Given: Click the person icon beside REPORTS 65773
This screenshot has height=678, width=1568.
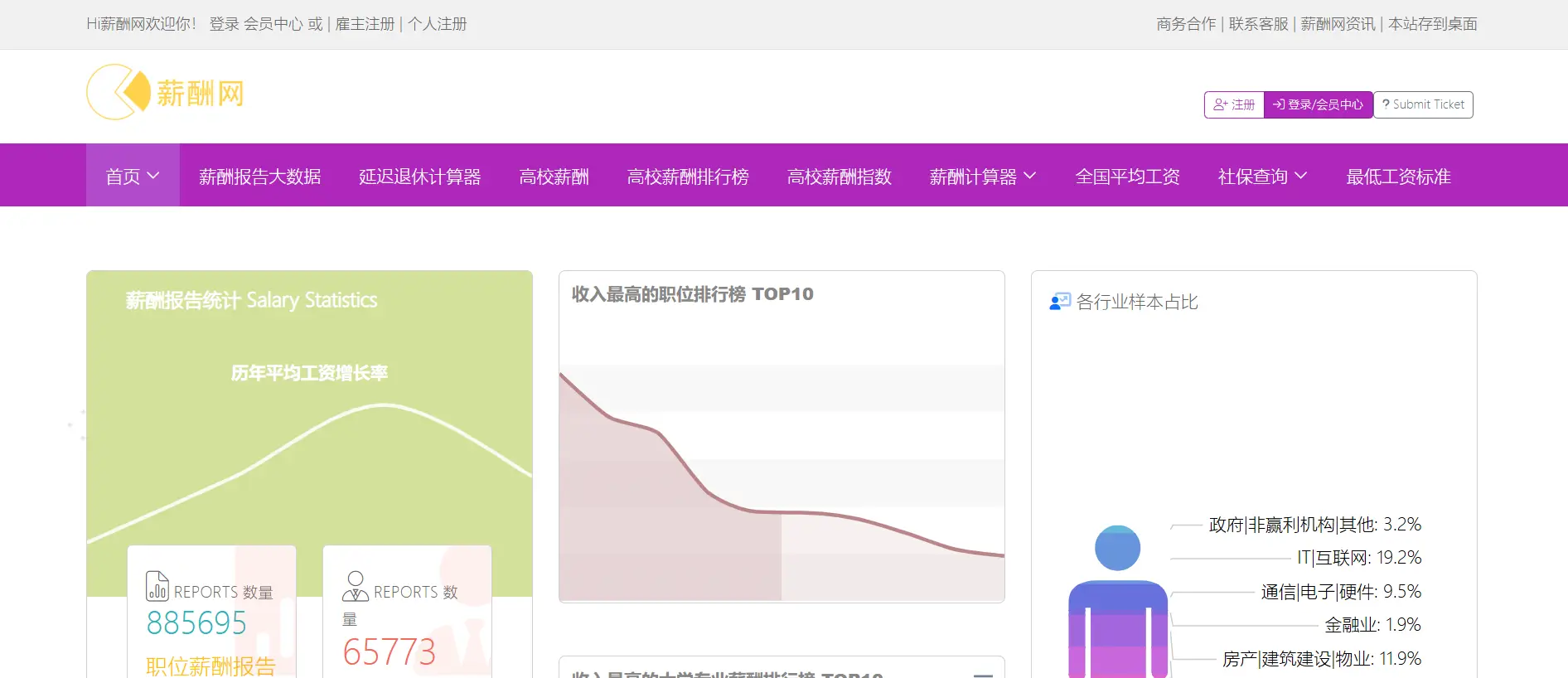Looking at the screenshot, I should click(355, 586).
